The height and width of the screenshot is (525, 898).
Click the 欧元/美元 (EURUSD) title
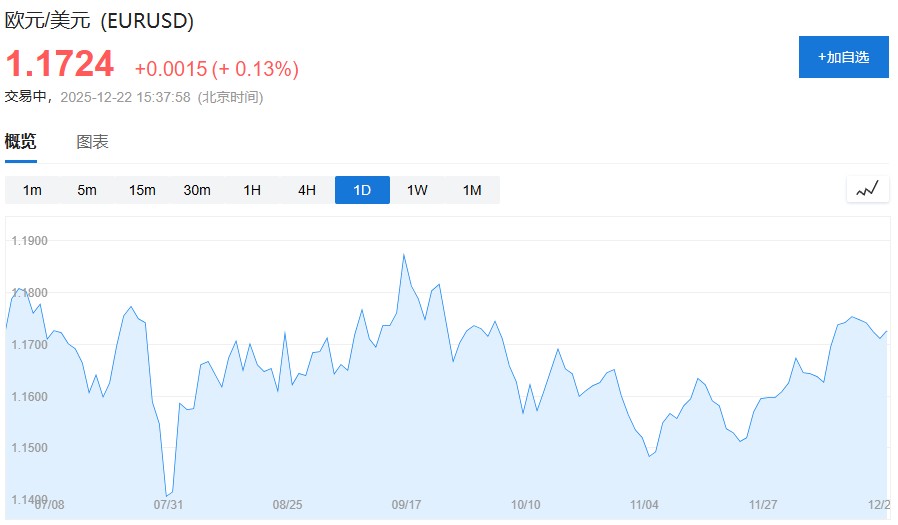click(x=100, y=20)
